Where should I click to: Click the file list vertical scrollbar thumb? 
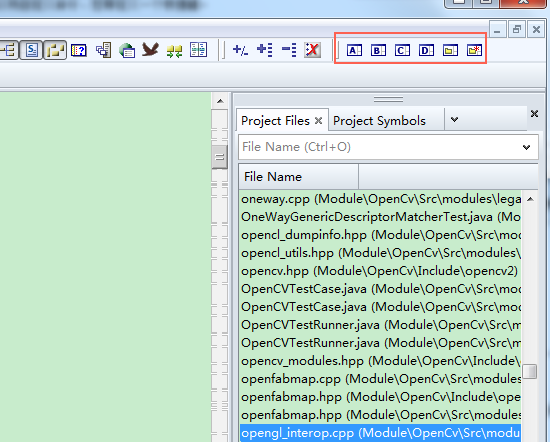click(530, 371)
